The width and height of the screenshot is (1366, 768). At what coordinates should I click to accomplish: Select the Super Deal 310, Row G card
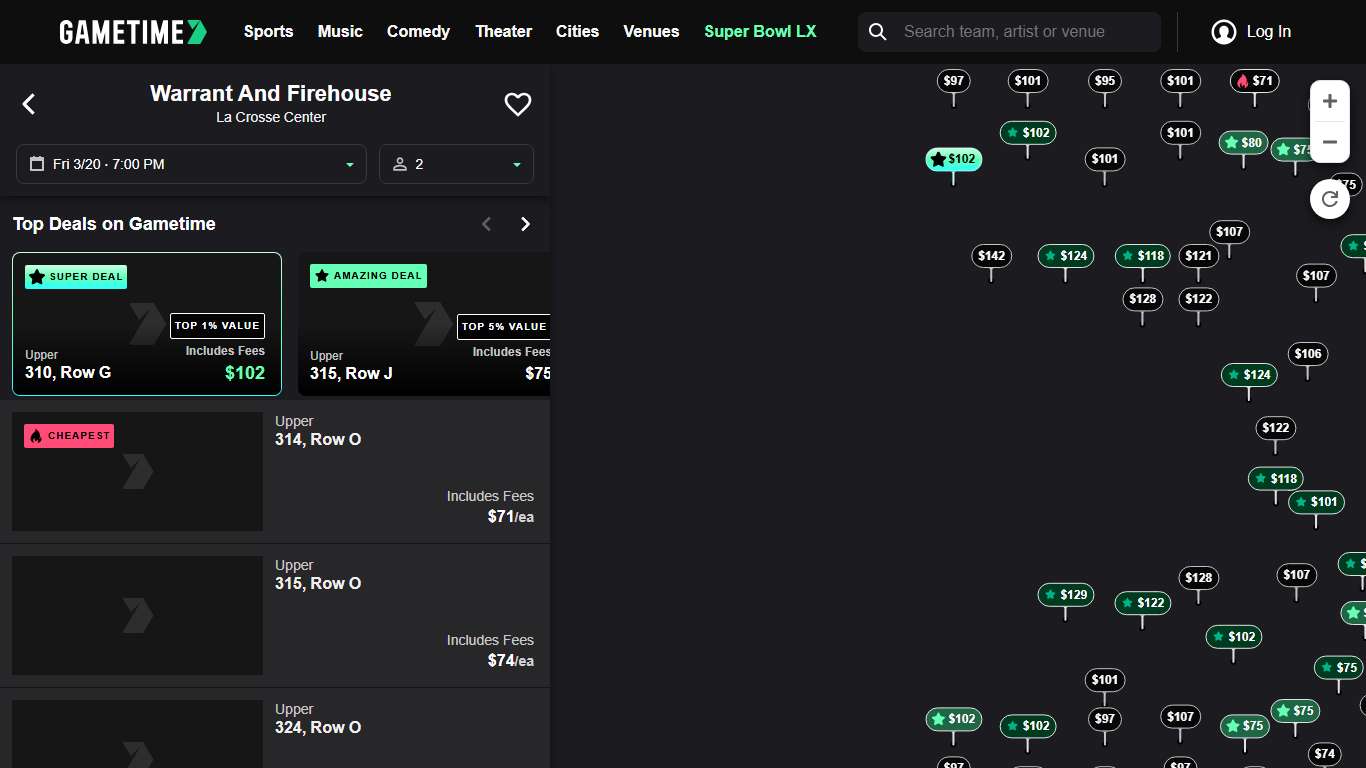pos(147,324)
